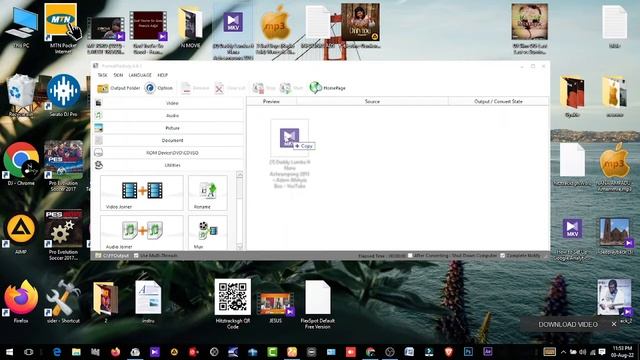Click the Source column header
The image size is (640, 360).
coord(372,101)
